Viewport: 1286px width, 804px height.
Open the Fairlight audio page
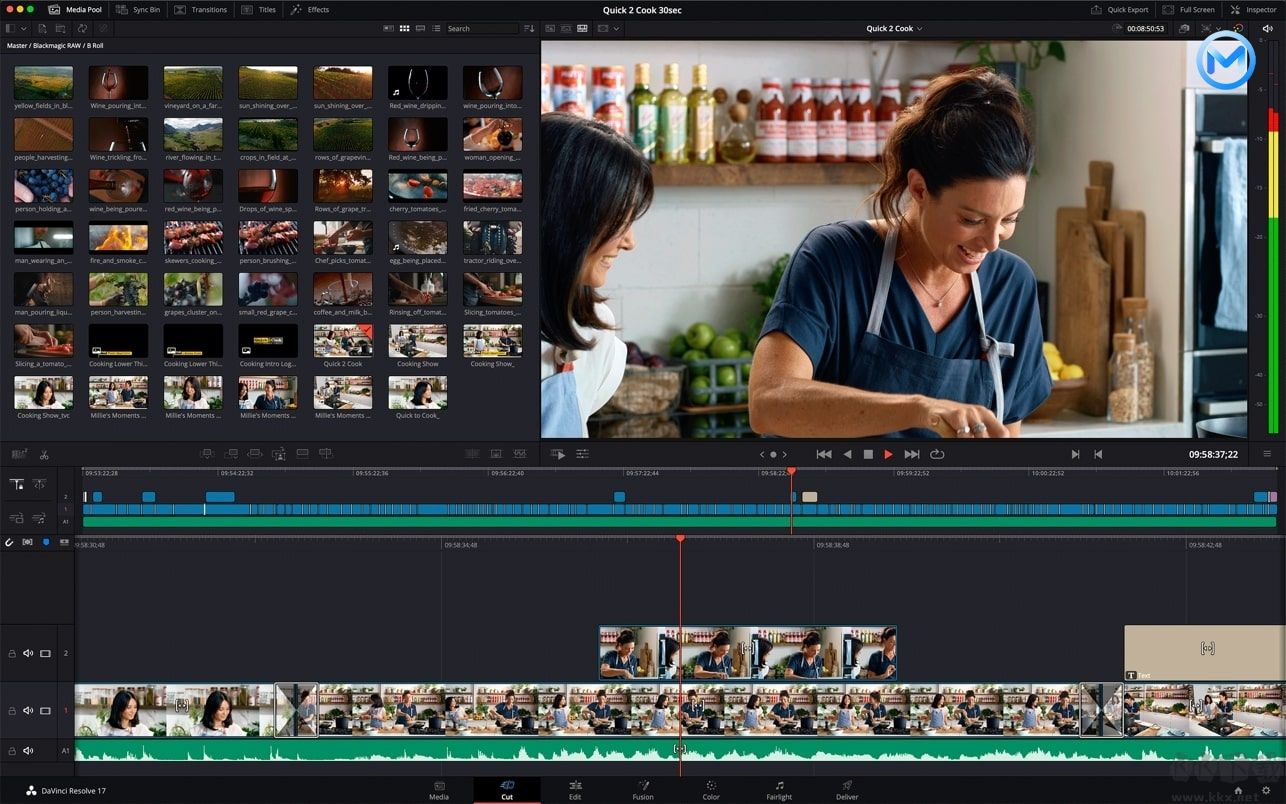779,790
